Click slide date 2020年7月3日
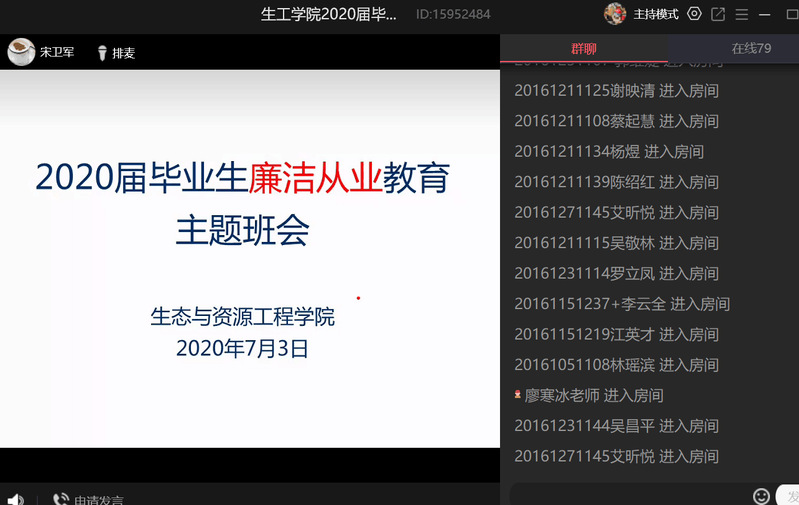Screen dimensions: 799x505 click(243, 349)
